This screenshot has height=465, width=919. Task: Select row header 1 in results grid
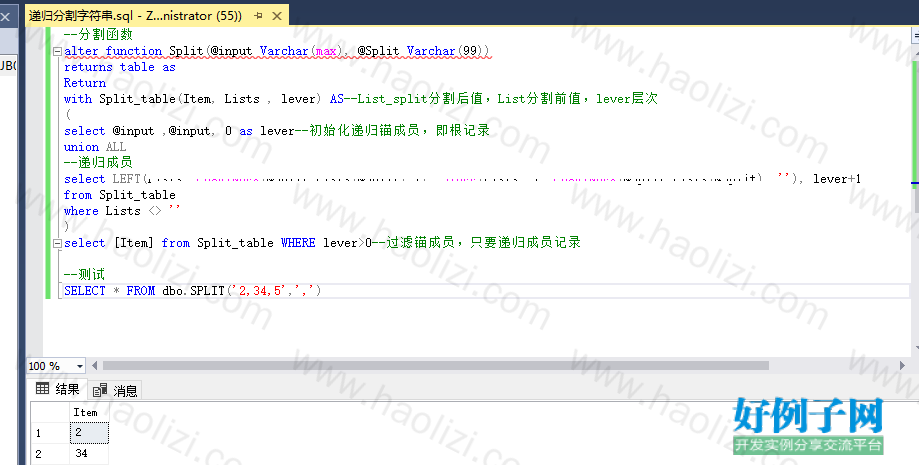click(50, 433)
